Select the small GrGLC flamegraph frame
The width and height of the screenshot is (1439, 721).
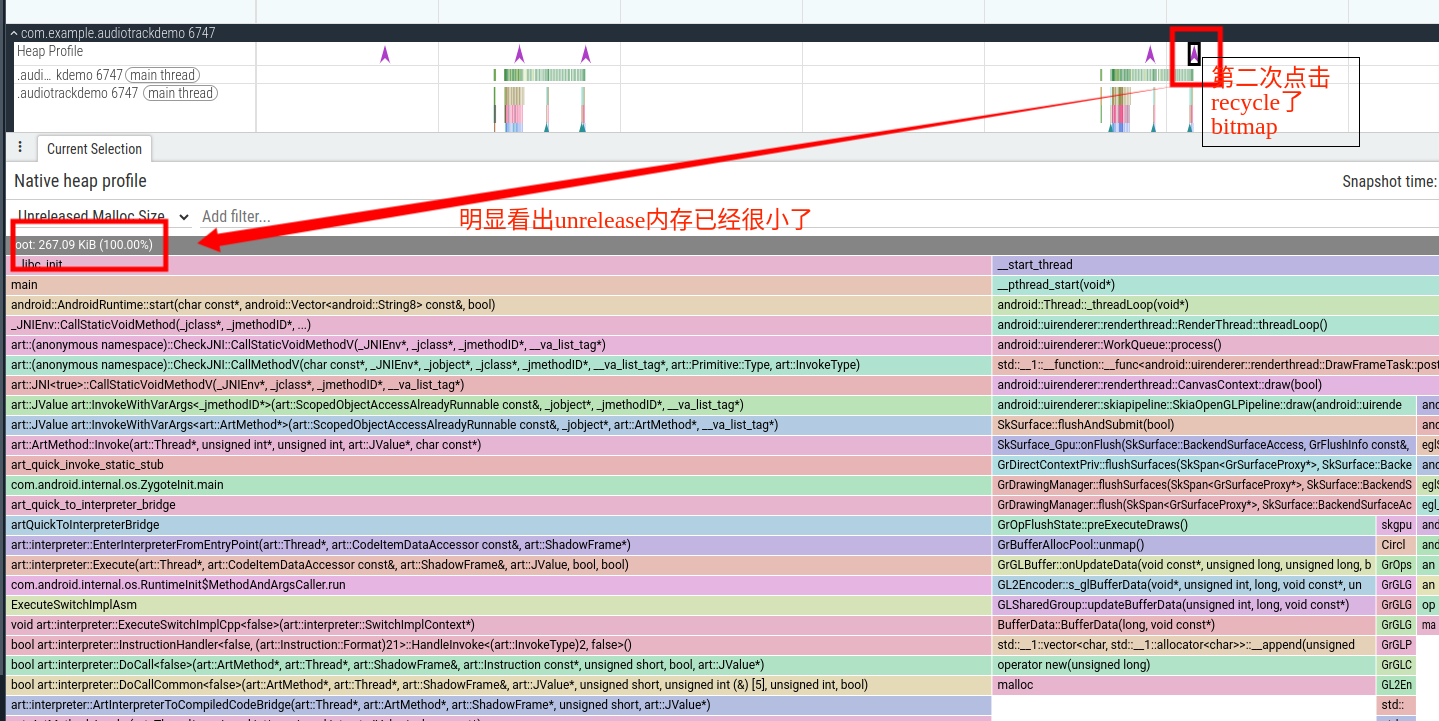click(x=1397, y=665)
